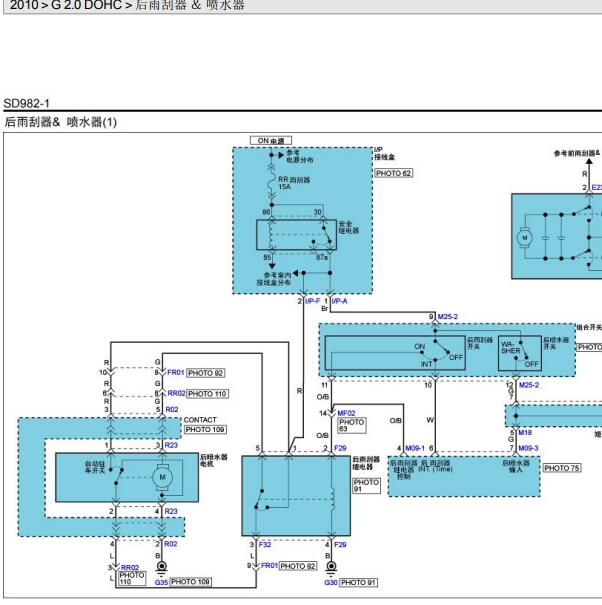Open PHOTO 91 link beside G30 ground
602x605 pixels.
358,582
